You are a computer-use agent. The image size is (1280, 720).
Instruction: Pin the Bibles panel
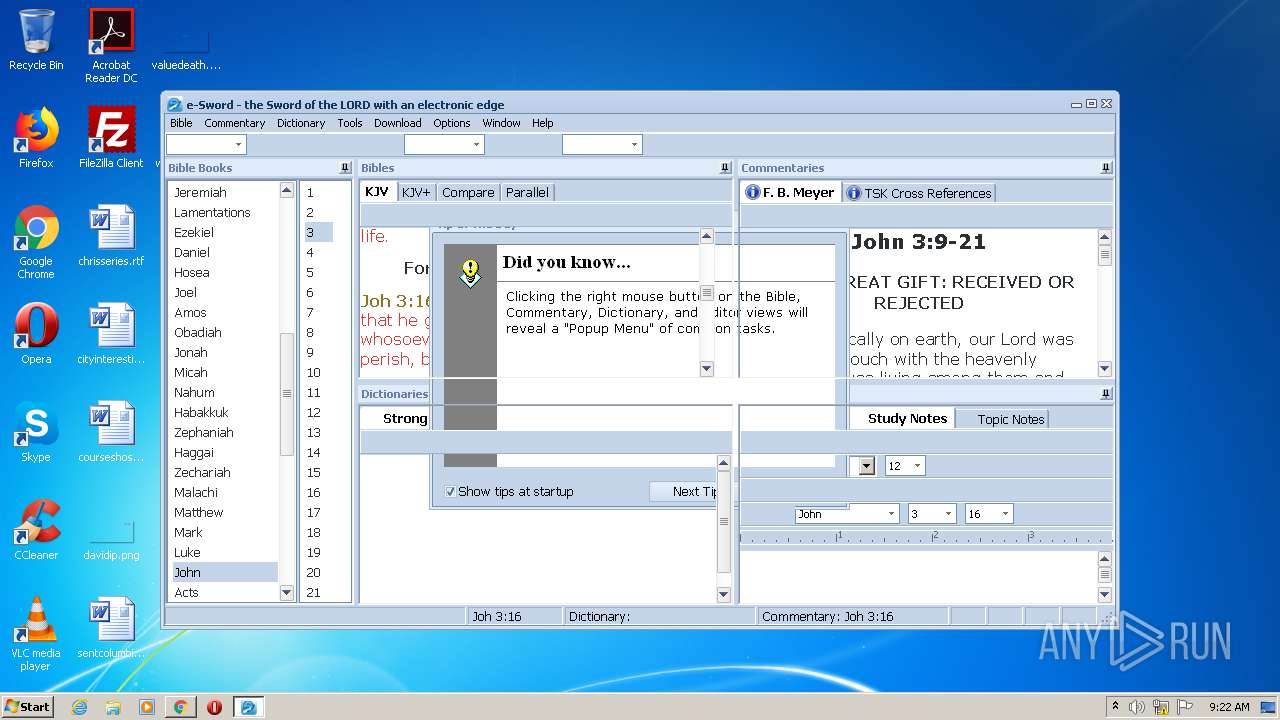pyautogui.click(x=726, y=168)
